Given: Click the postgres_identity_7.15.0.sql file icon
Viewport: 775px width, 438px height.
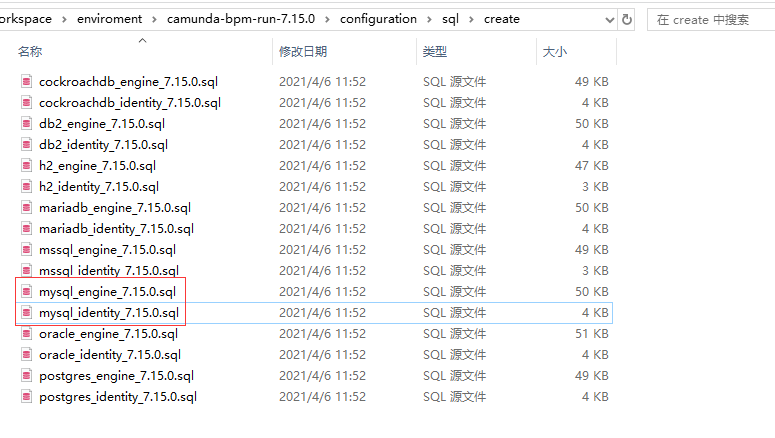Looking at the screenshot, I should (27, 396).
